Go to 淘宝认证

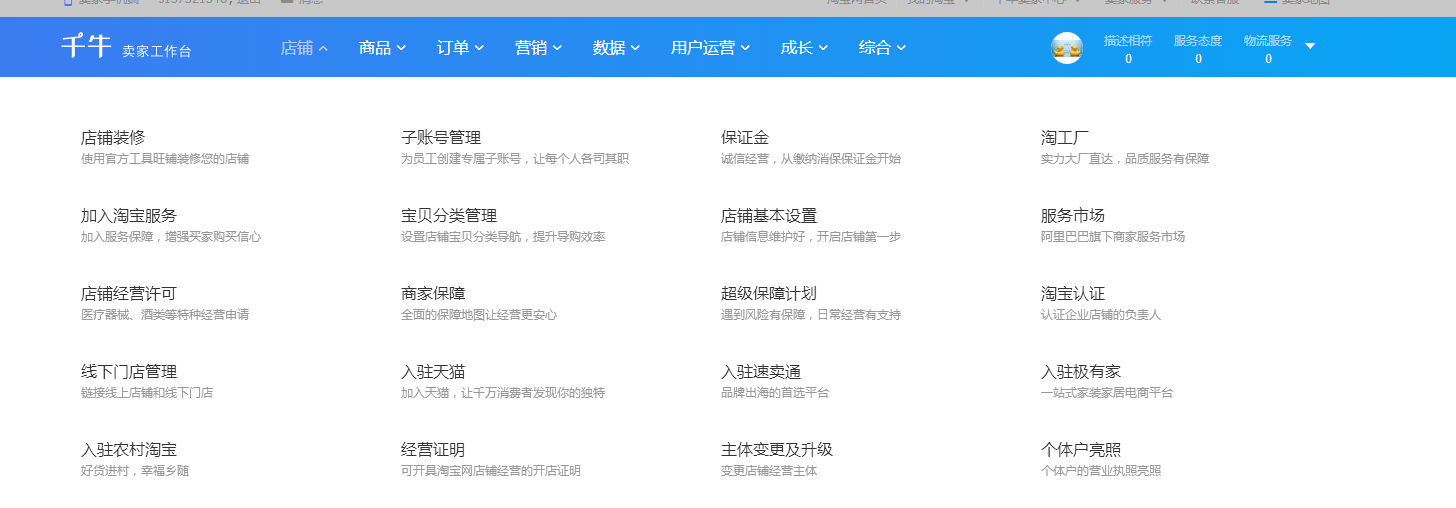[1073, 293]
